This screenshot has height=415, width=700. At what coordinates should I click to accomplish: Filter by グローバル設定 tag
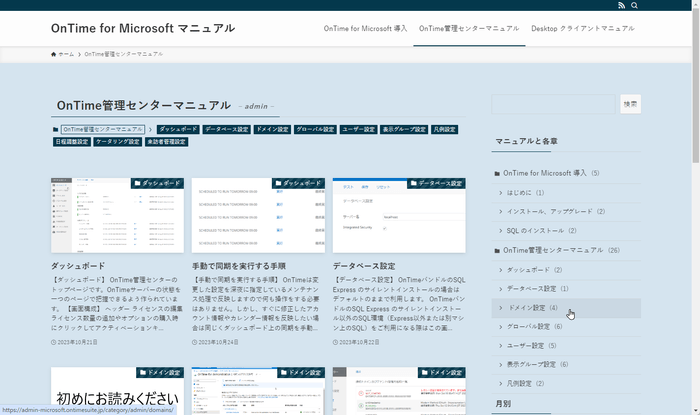coord(315,129)
